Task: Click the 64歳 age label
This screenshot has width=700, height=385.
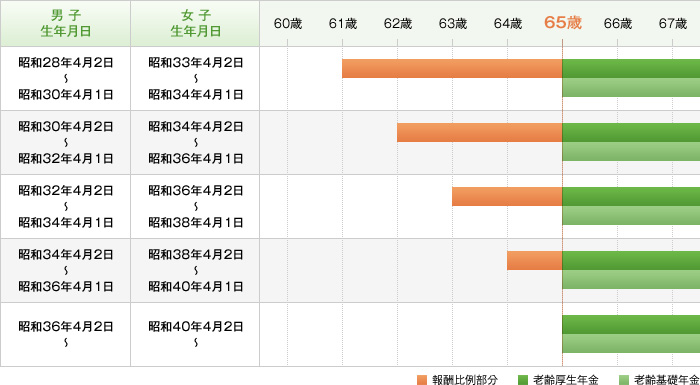Action: 508,24
